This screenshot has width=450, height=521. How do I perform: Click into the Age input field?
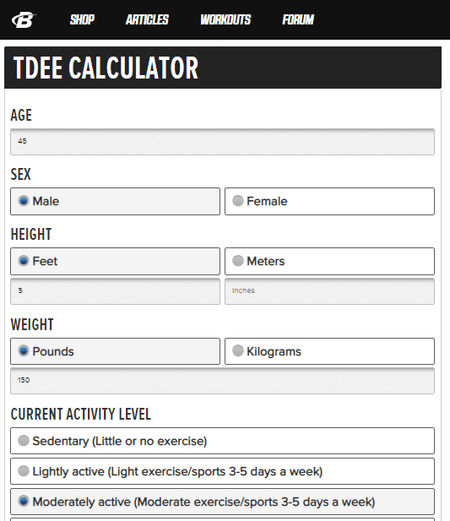(x=222, y=142)
